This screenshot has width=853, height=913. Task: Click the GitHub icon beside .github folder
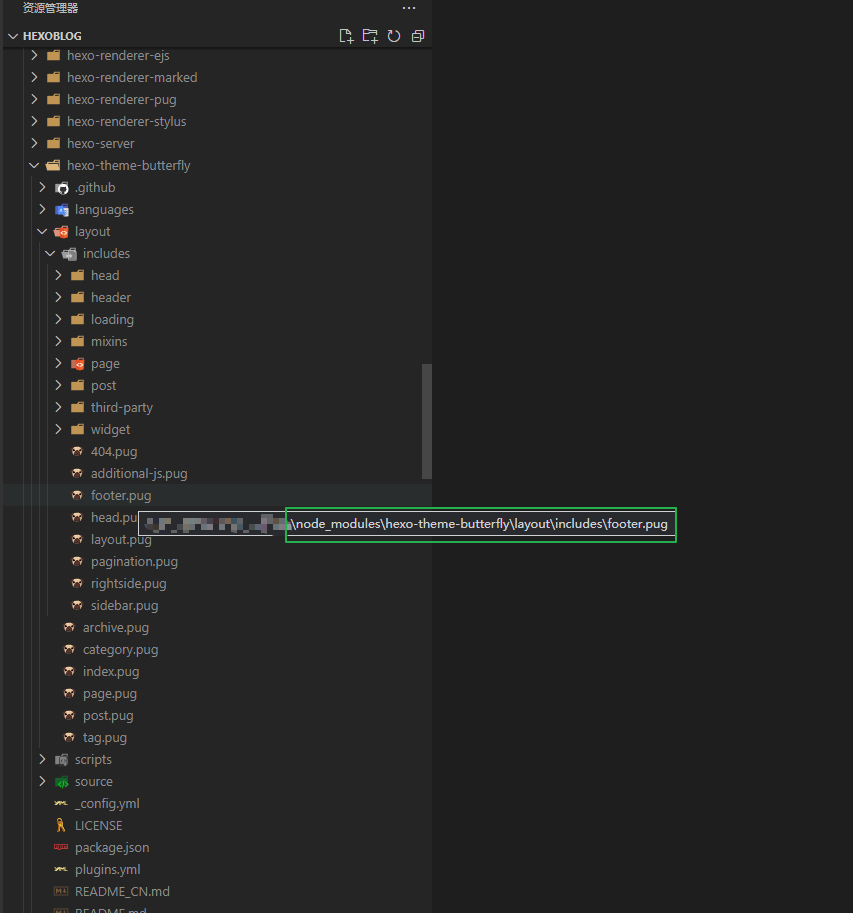coord(62,188)
